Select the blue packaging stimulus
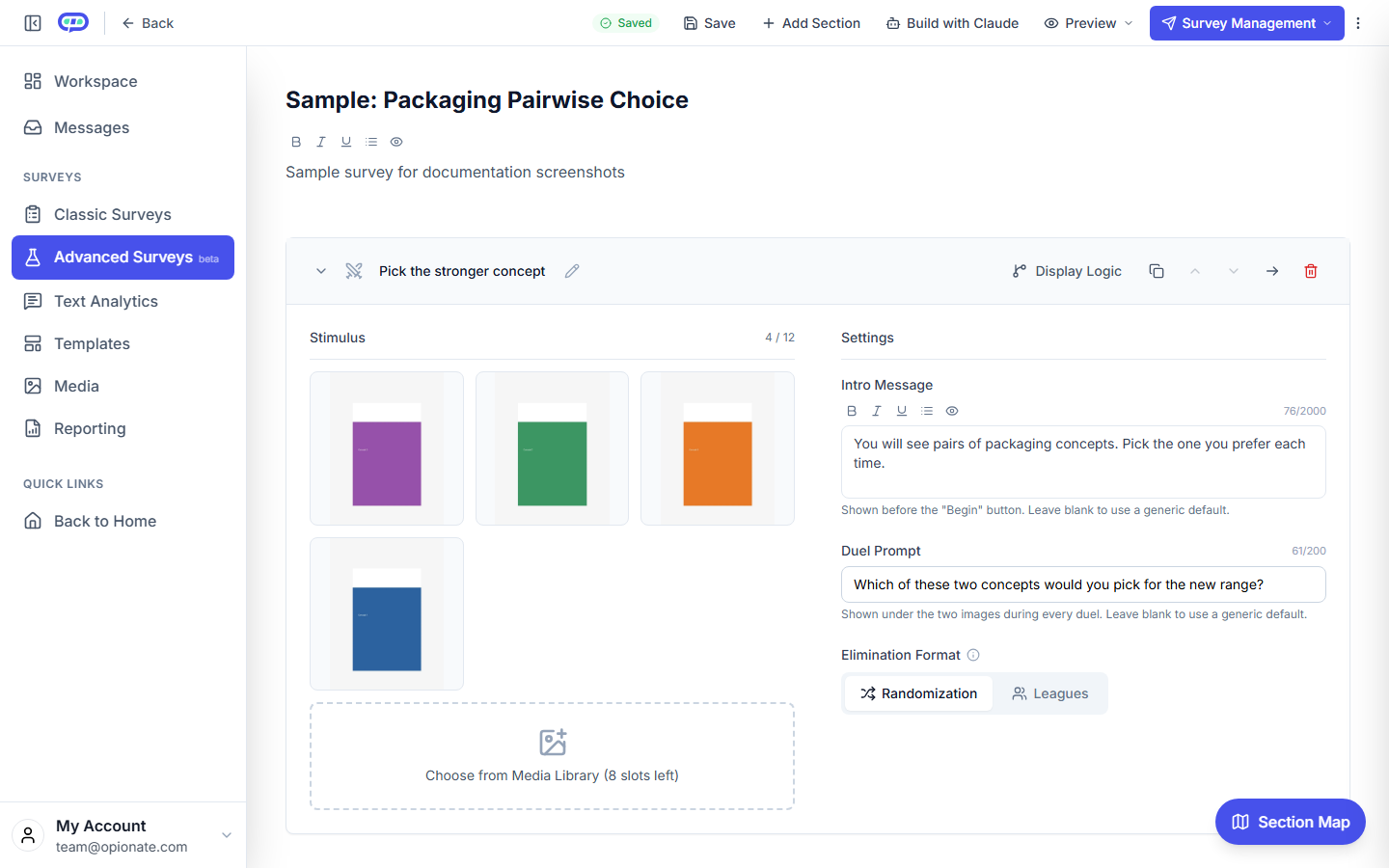The image size is (1389, 868). click(x=387, y=613)
